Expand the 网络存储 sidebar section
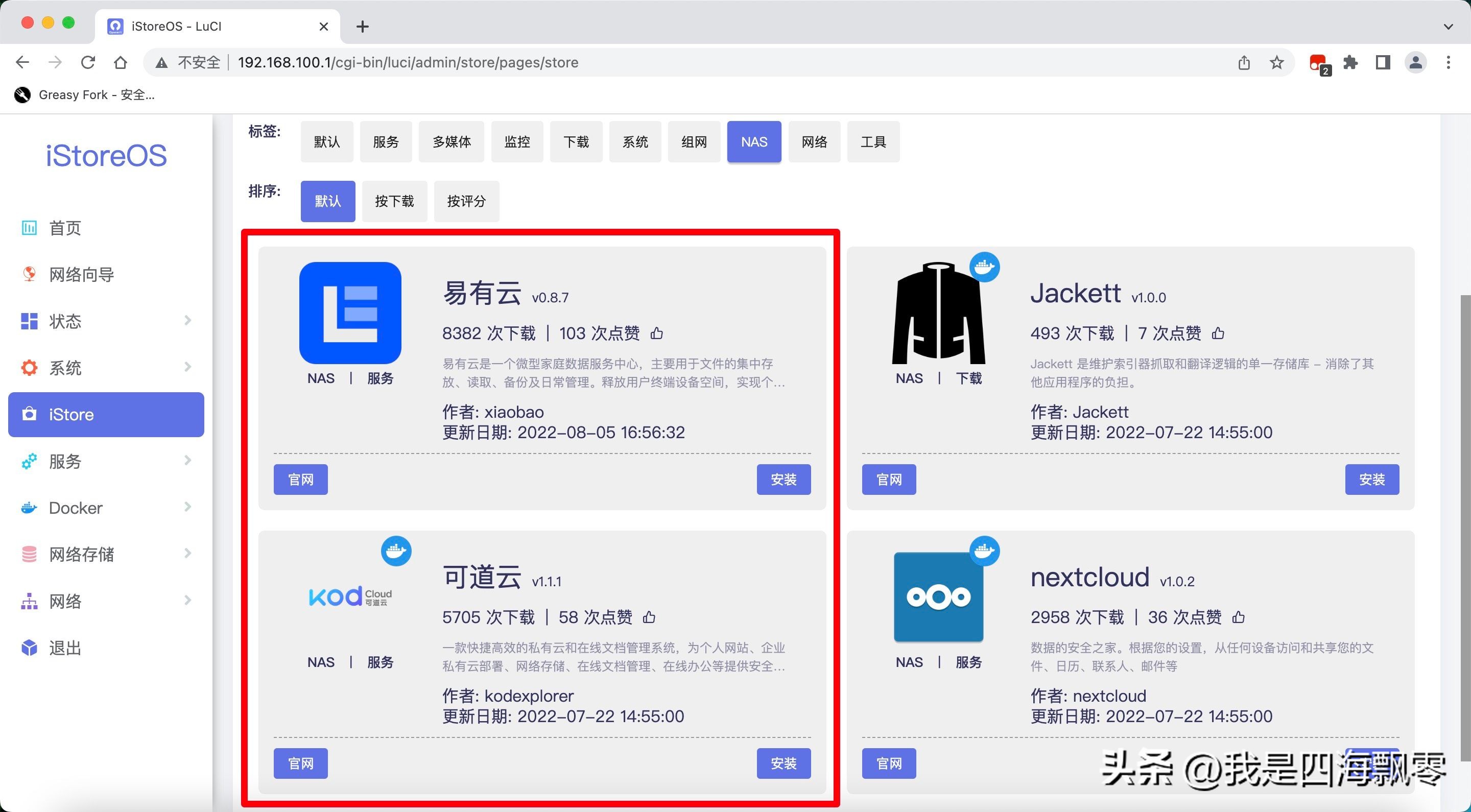Viewport: 1471px width, 812px height. pos(187,553)
